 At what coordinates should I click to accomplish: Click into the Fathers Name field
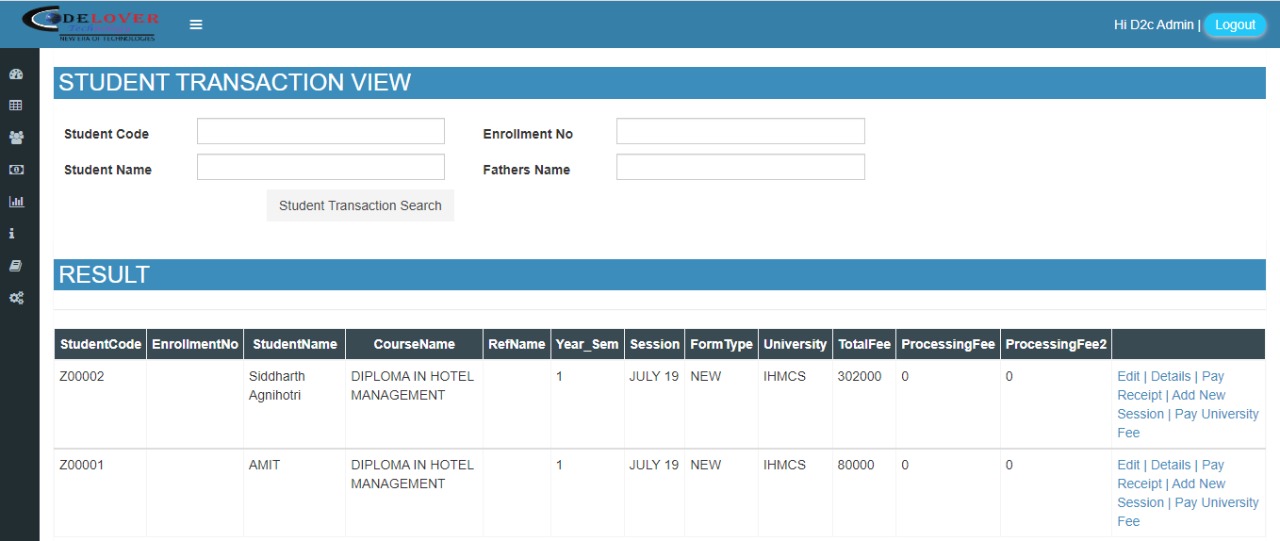click(740, 167)
